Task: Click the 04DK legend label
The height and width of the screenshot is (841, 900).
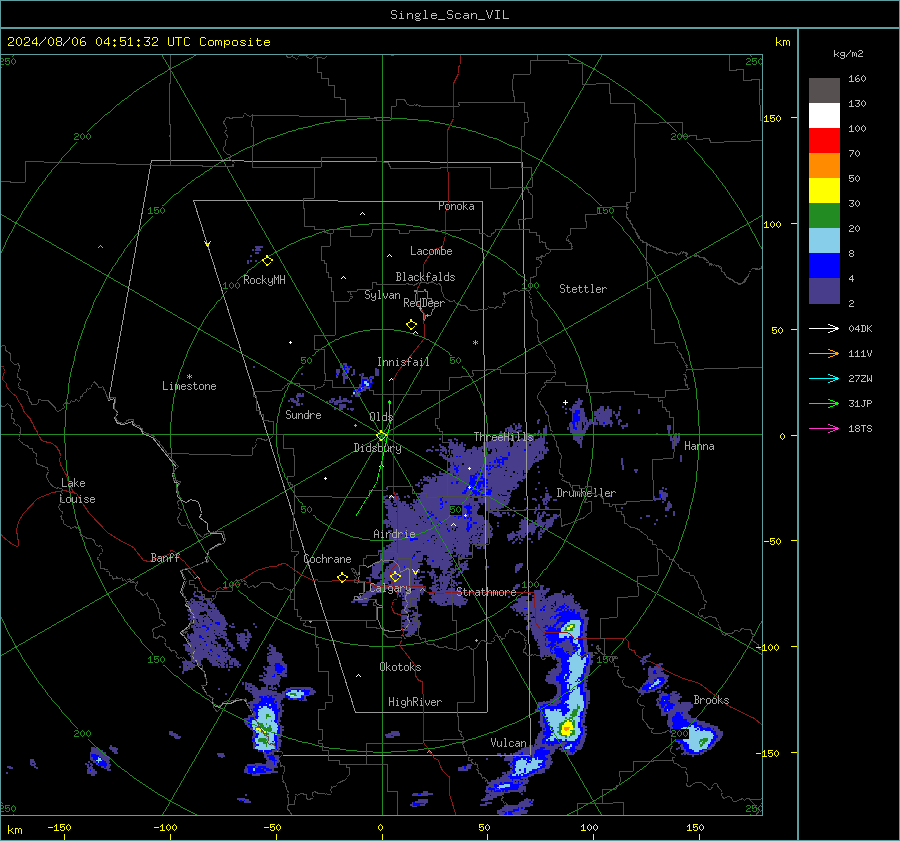Action: click(860, 329)
